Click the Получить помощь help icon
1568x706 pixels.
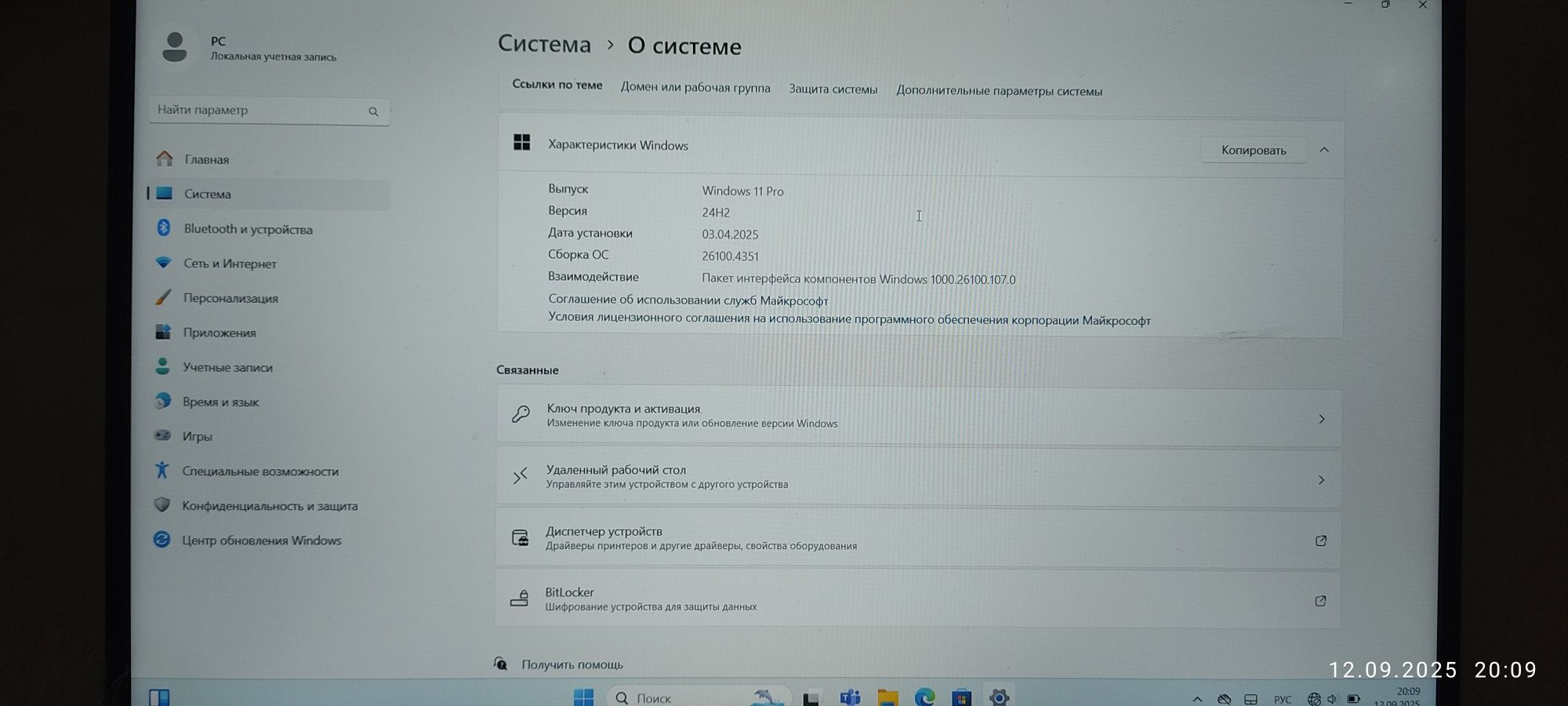(500, 664)
